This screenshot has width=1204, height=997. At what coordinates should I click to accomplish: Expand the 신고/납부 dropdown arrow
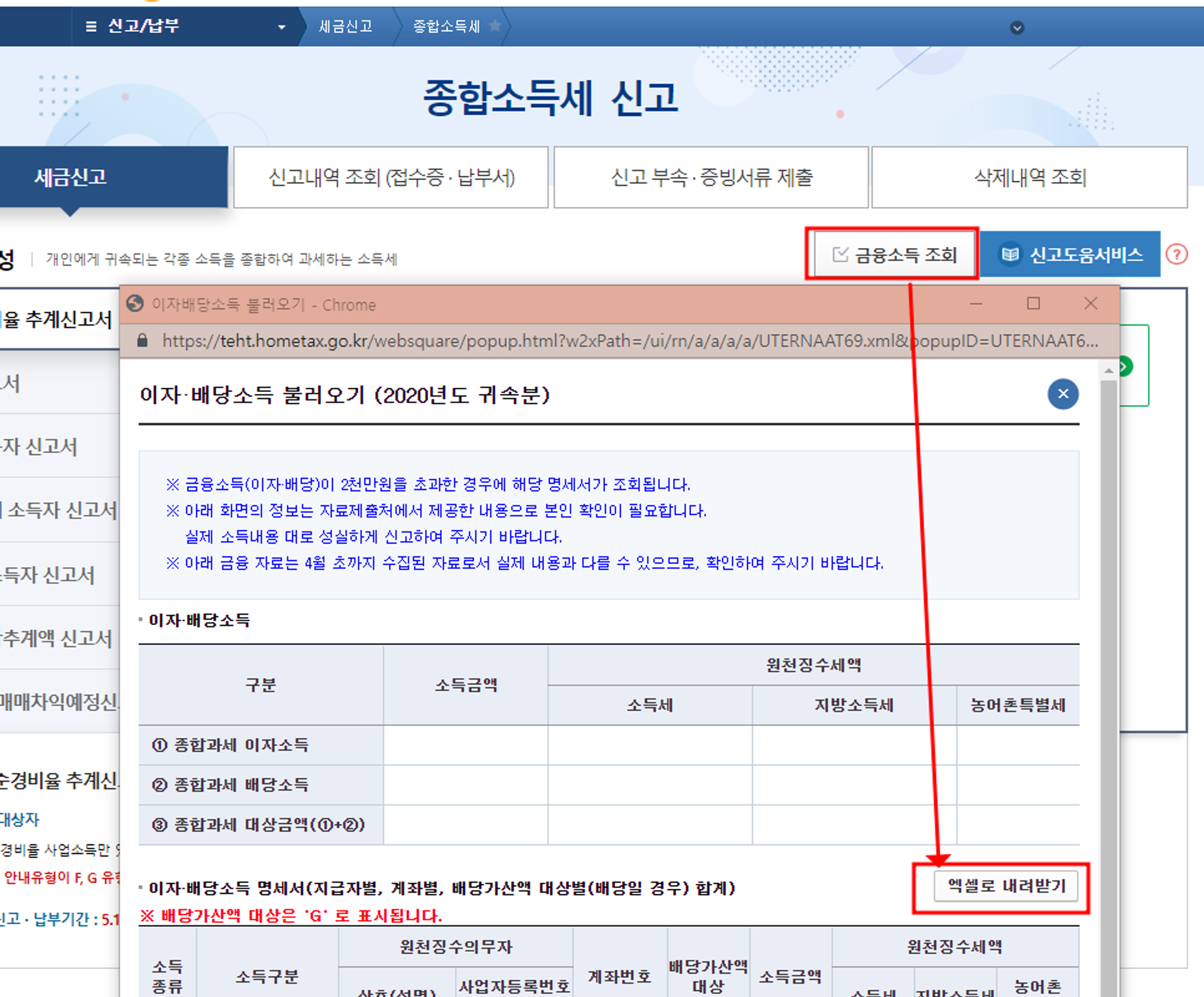coord(281,27)
